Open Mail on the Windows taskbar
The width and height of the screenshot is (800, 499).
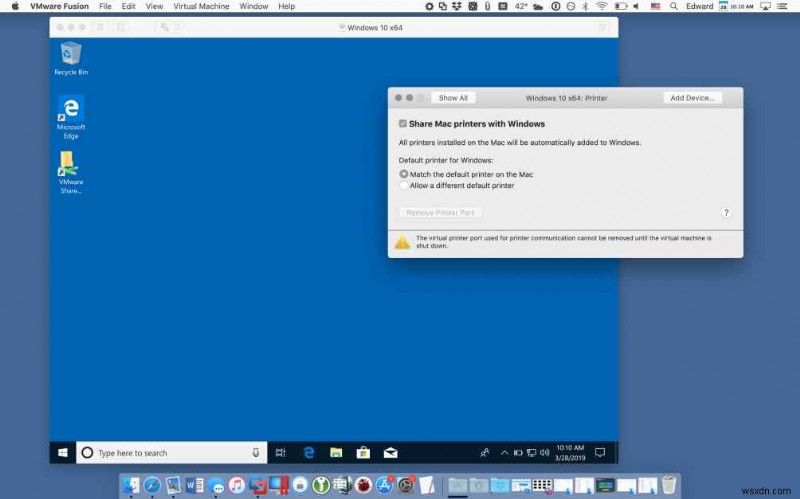pyautogui.click(x=391, y=453)
